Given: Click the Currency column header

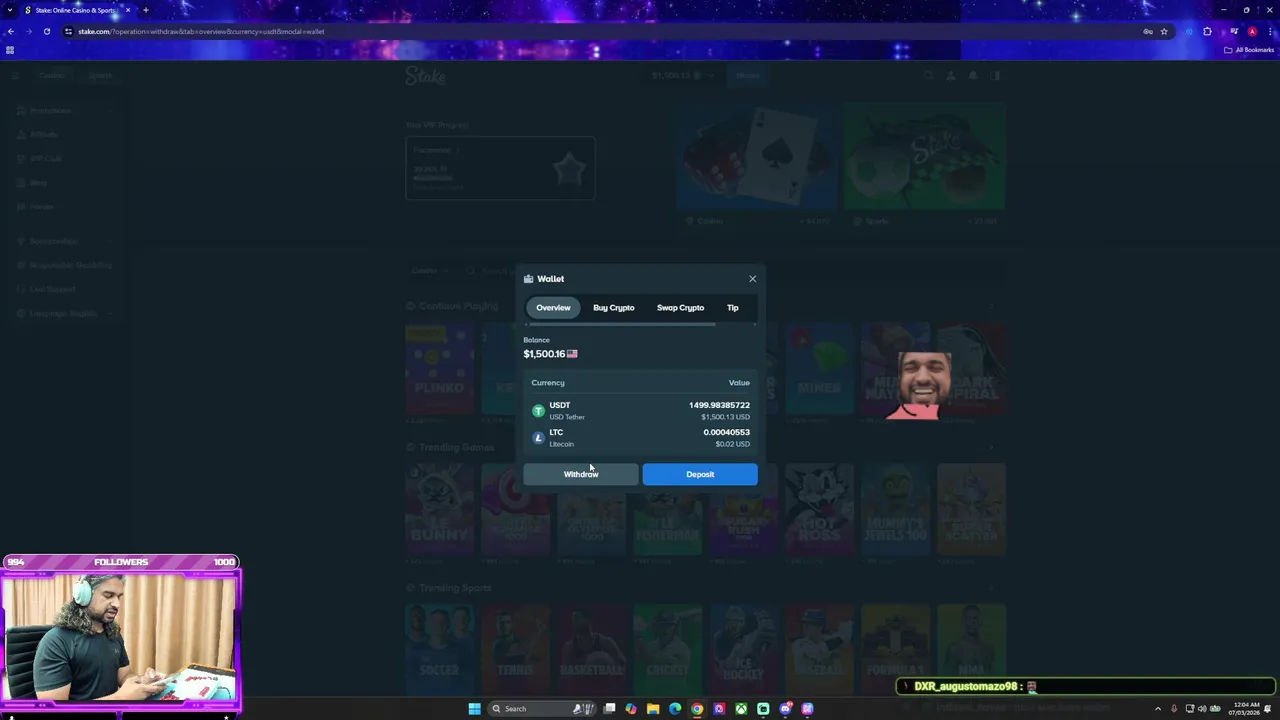Looking at the screenshot, I should (548, 383).
